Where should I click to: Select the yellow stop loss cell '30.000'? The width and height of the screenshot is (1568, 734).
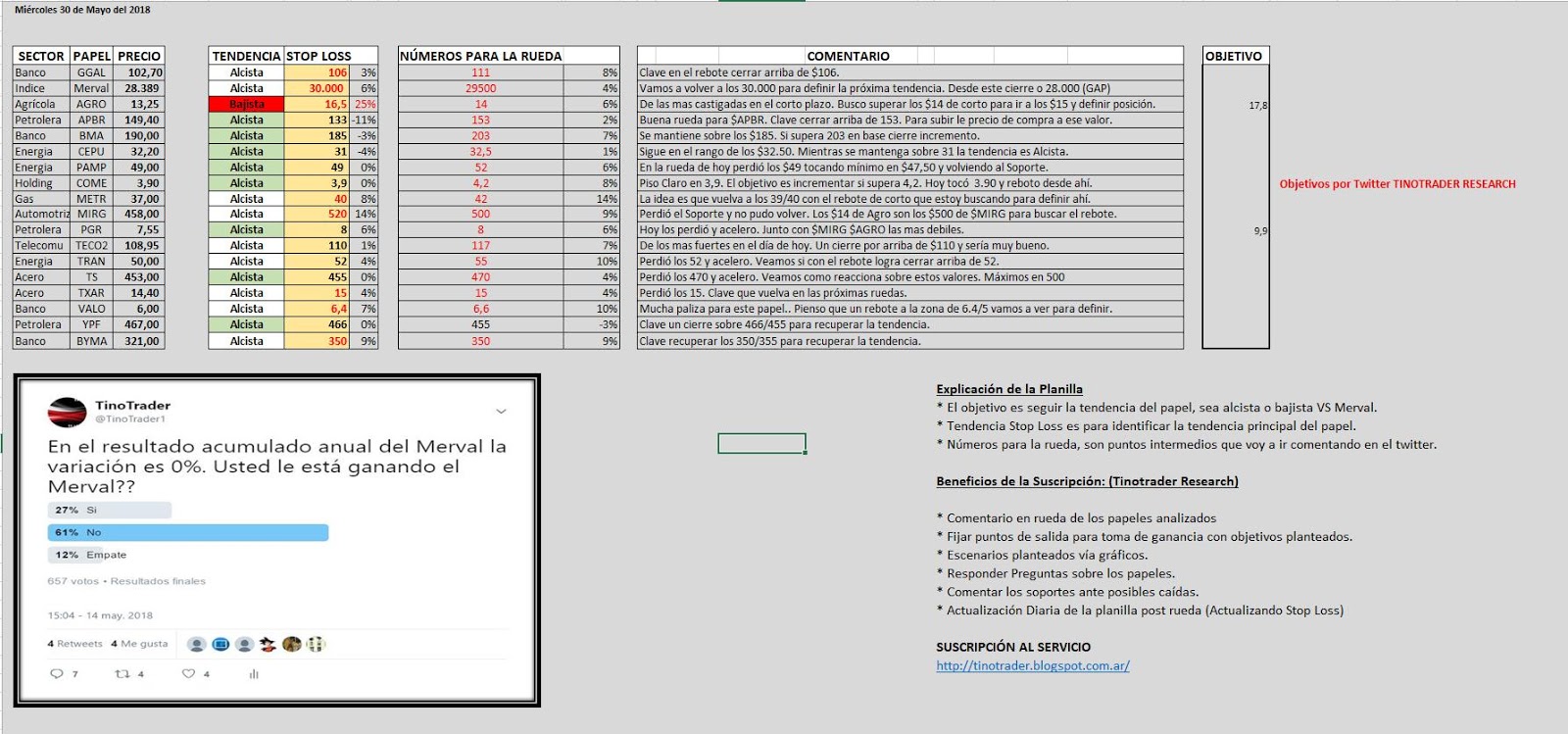click(x=317, y=88)
